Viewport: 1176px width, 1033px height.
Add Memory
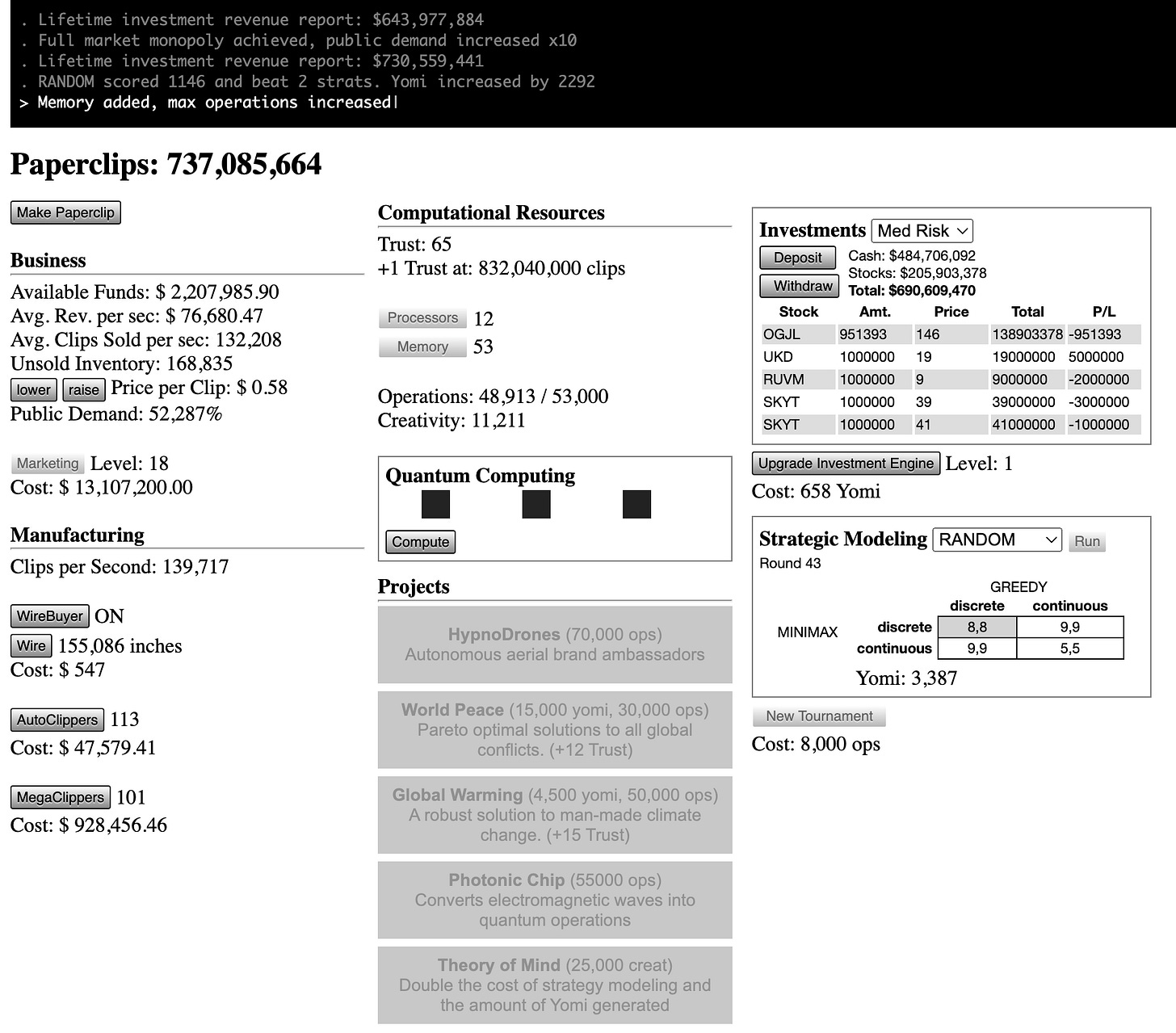click(x=422, y=346)
